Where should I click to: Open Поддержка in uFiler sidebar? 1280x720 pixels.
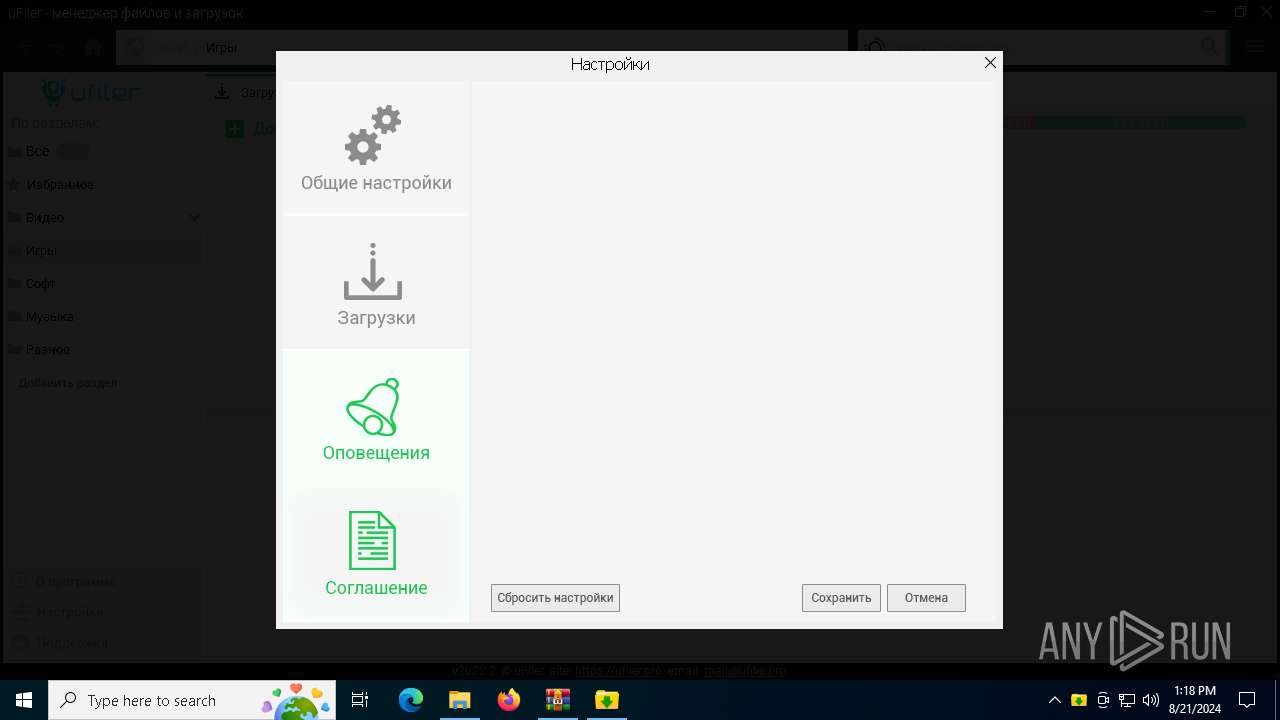(102, 642)
